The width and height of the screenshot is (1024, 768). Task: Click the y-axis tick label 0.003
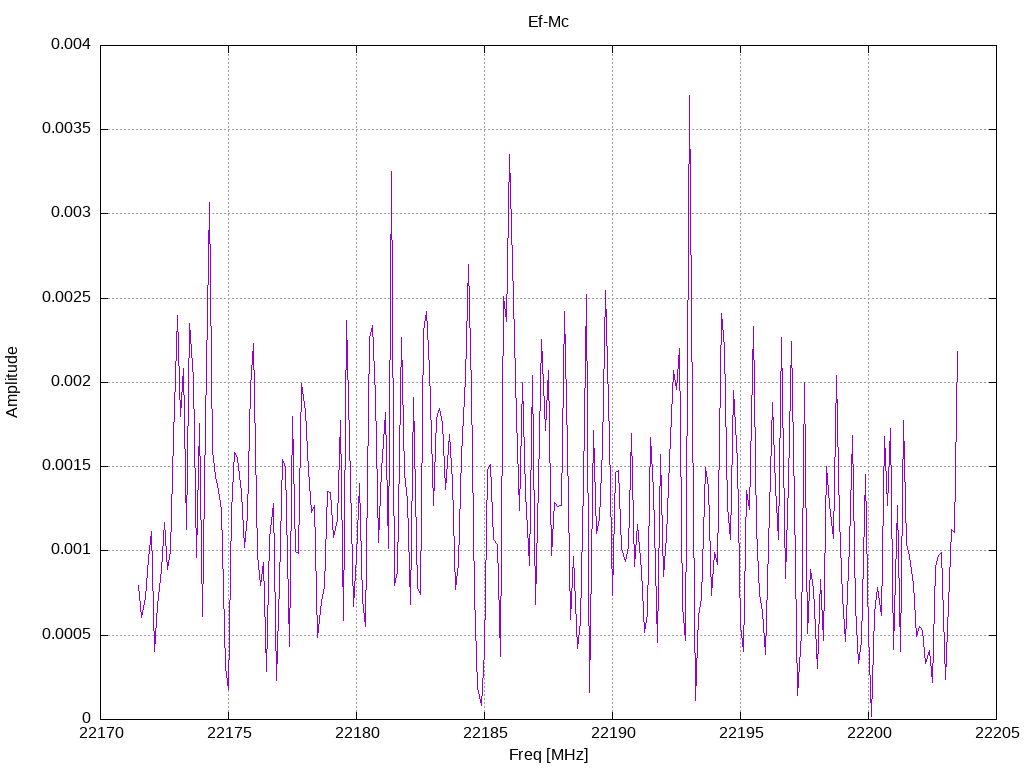pyautogui.click(x=71, y=213)
